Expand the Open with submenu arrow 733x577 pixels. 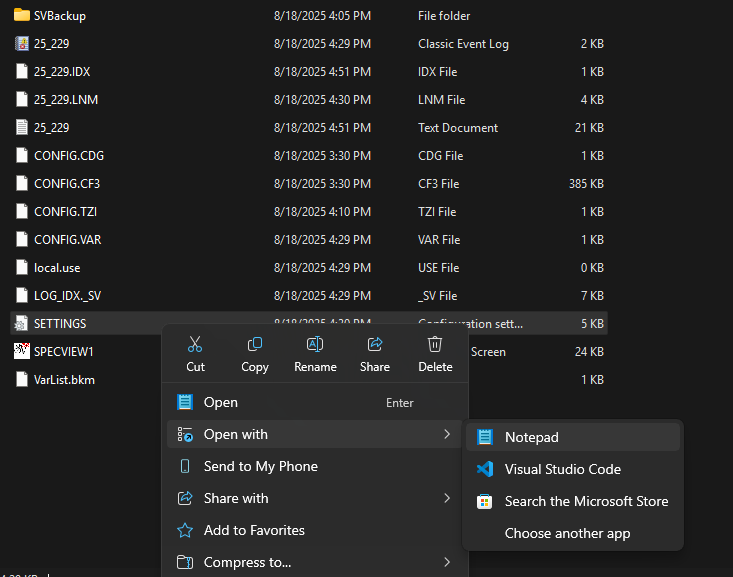point(446,434)
